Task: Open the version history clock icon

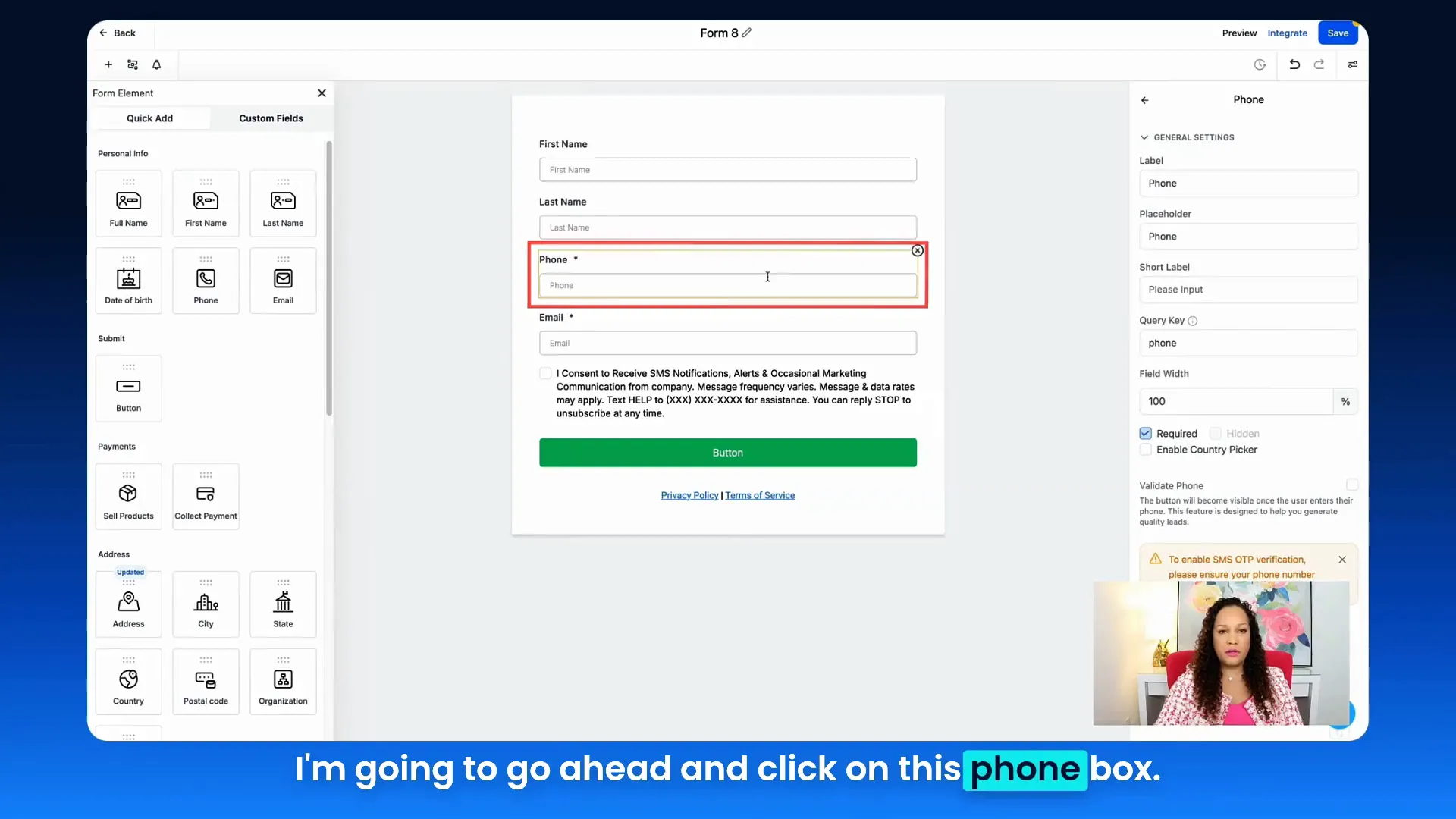Action: 1260,64
